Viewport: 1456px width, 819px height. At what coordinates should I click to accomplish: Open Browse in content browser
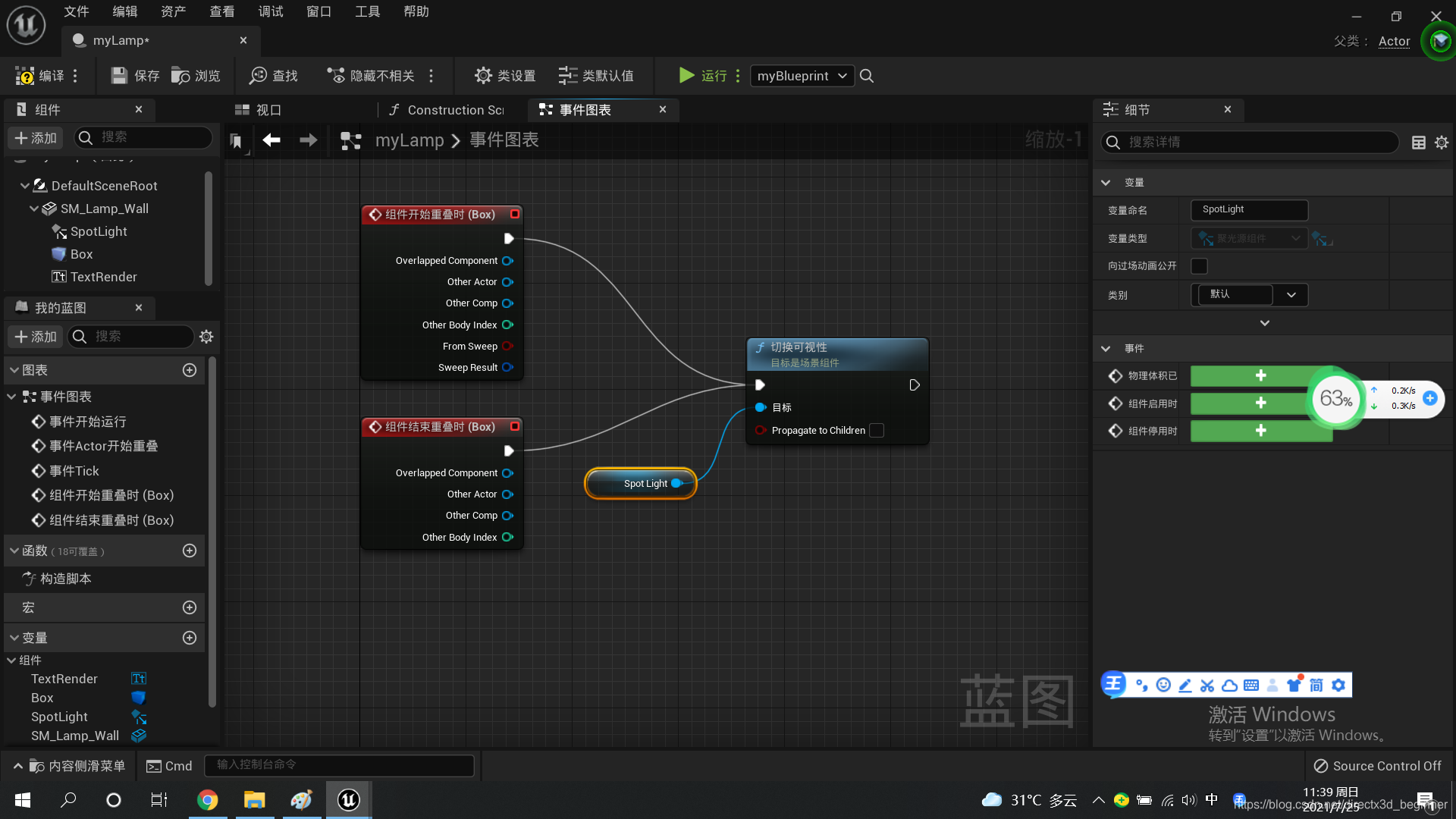point(180,76)
